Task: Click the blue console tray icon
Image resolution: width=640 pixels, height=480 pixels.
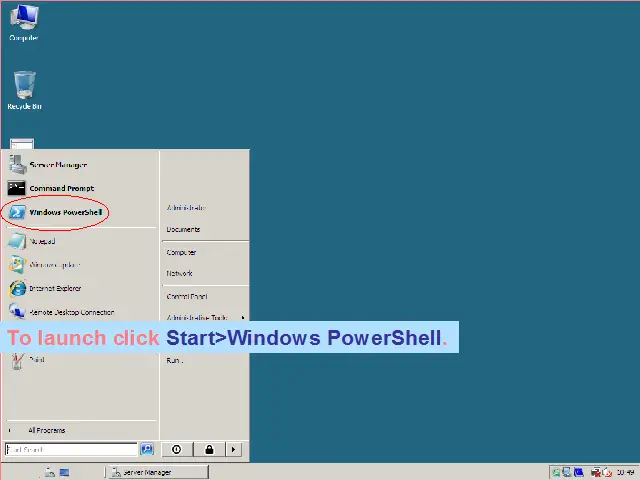Action: point(579,472)
